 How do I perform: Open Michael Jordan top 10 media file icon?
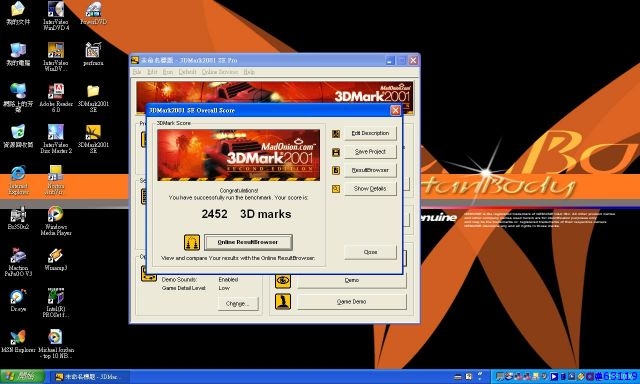pos(56,344)
